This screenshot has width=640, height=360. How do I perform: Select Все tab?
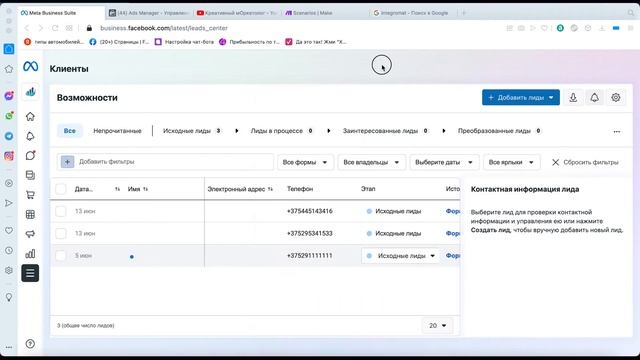pos(70,131)
